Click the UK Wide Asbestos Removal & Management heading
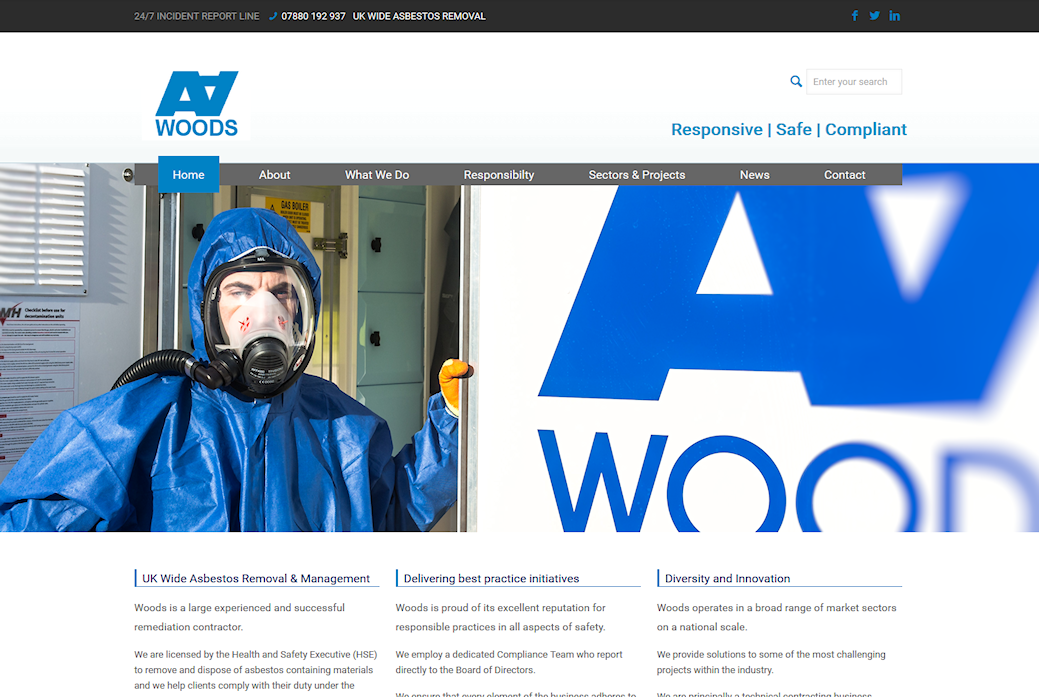 (x=256, y=578)
